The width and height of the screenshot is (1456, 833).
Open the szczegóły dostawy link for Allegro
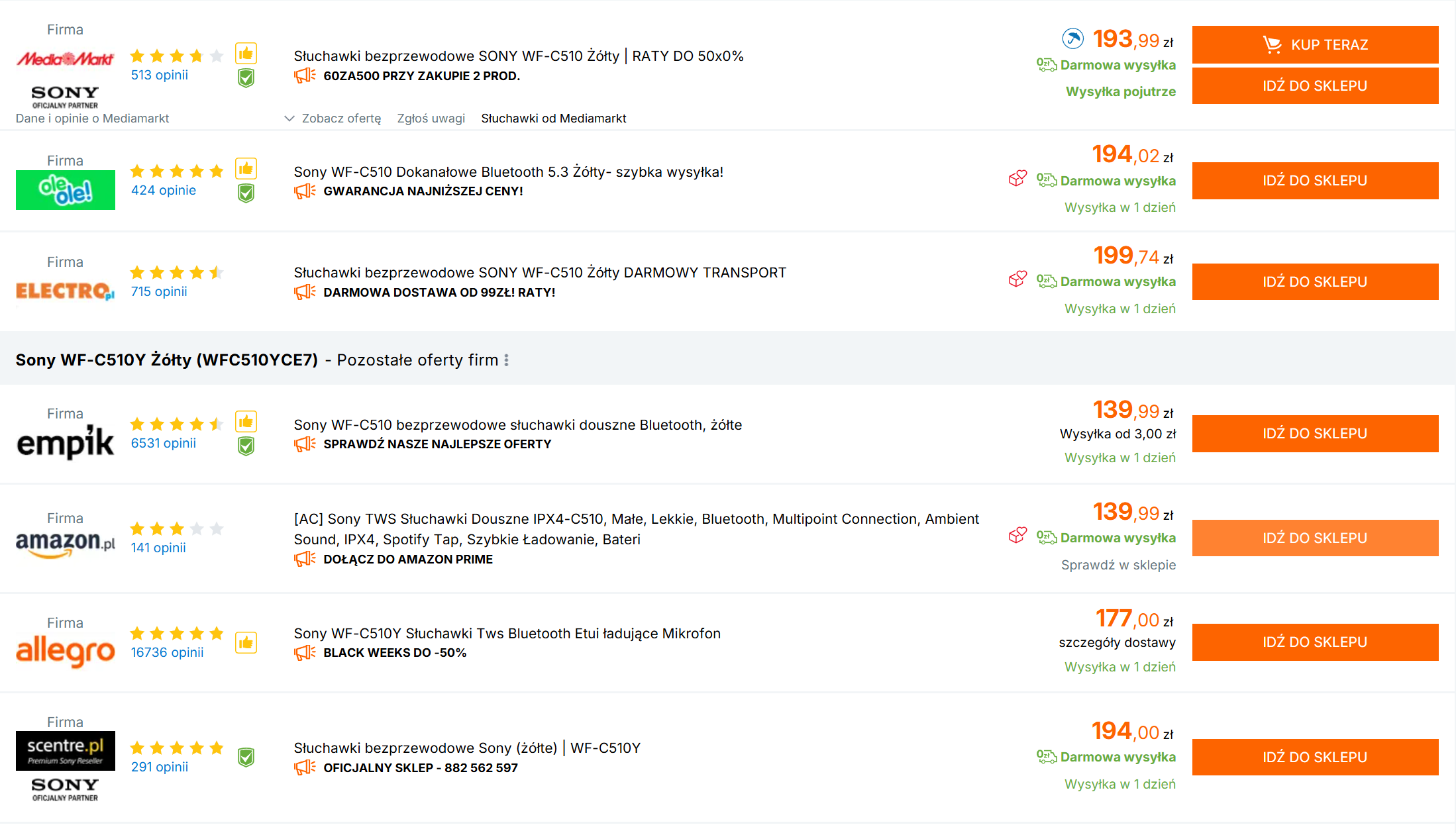click(1117, 642)
